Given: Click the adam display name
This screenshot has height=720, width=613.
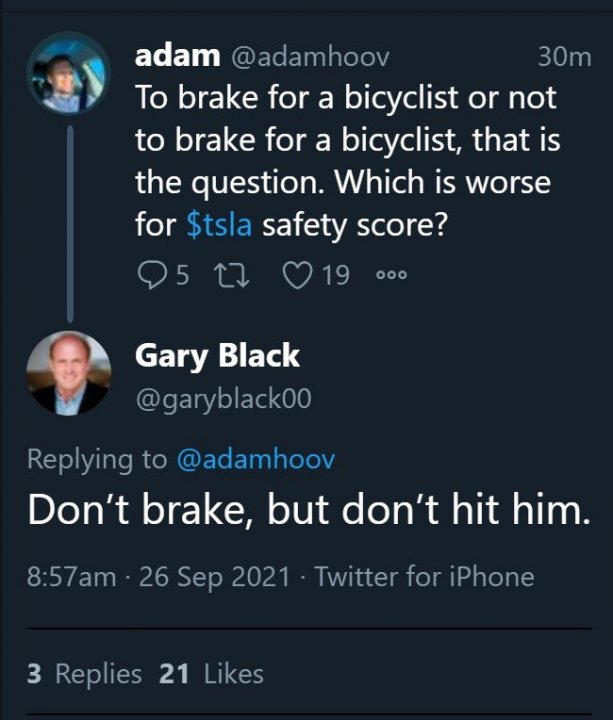Looking at the screenshot, I should pos(177,57).
